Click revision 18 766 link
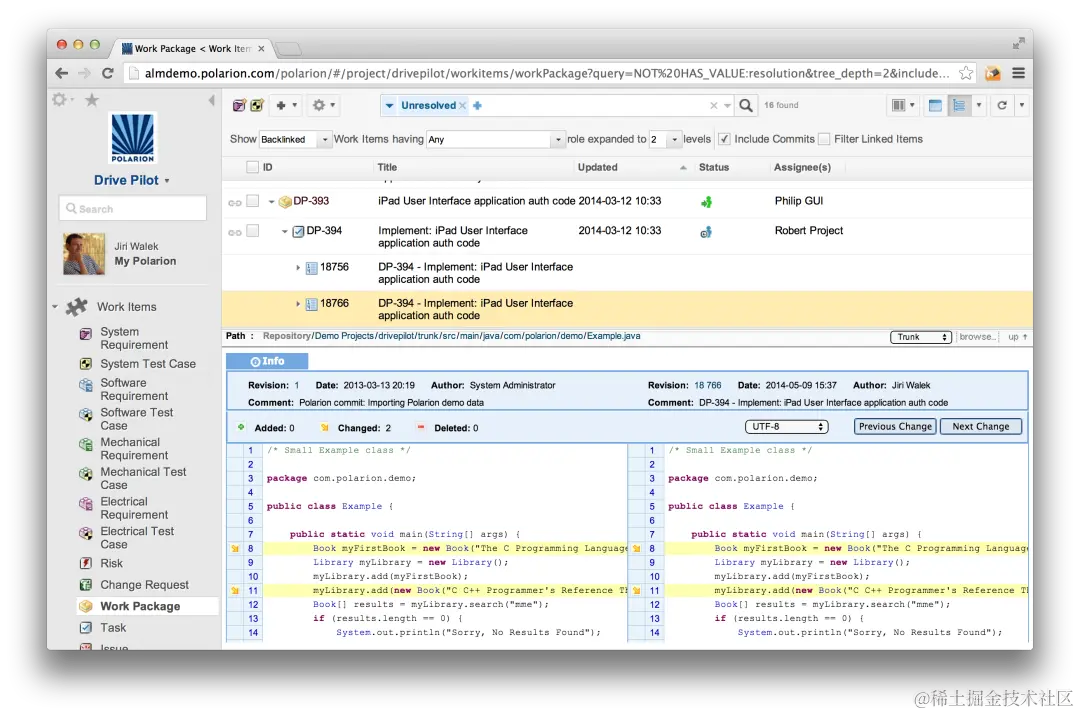The width and height of the screenshot is (1080, 715). 707,386
